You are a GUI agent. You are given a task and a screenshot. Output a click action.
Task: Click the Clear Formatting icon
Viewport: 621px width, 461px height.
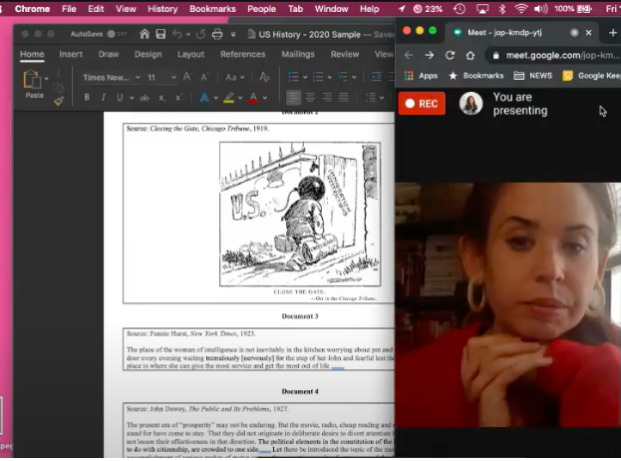264,77
